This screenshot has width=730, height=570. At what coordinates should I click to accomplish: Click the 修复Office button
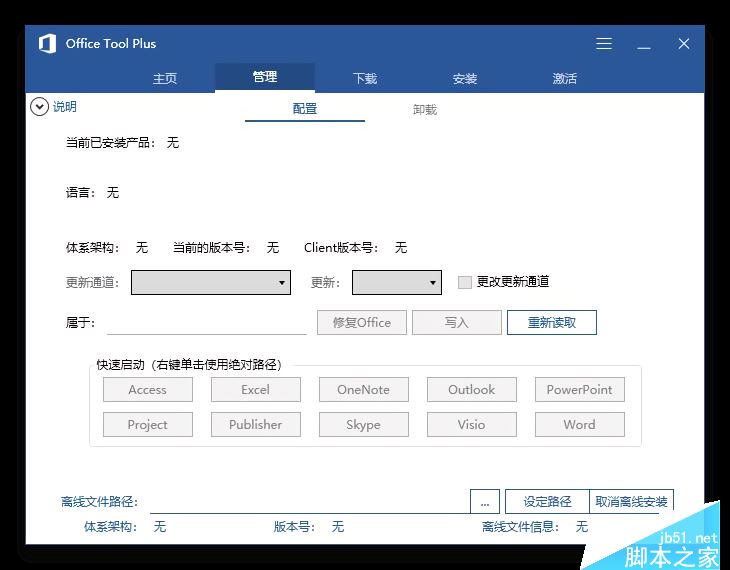[362, 322]
